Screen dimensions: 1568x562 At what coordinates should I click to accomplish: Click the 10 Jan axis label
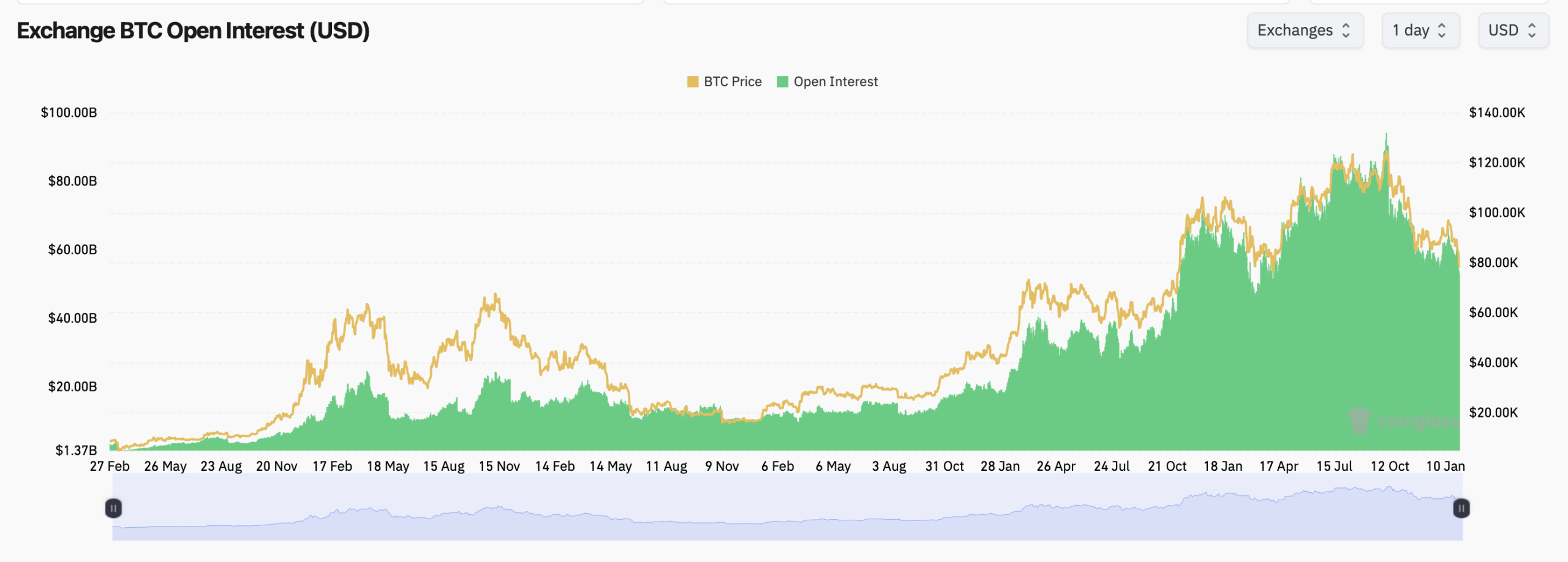[1447, 466]
